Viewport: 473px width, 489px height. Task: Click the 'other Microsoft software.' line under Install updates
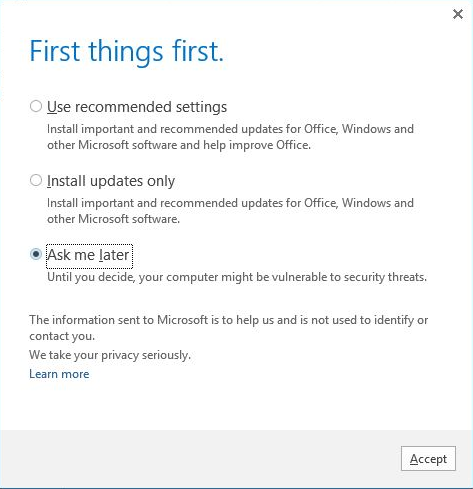click(x=113, y=219)
